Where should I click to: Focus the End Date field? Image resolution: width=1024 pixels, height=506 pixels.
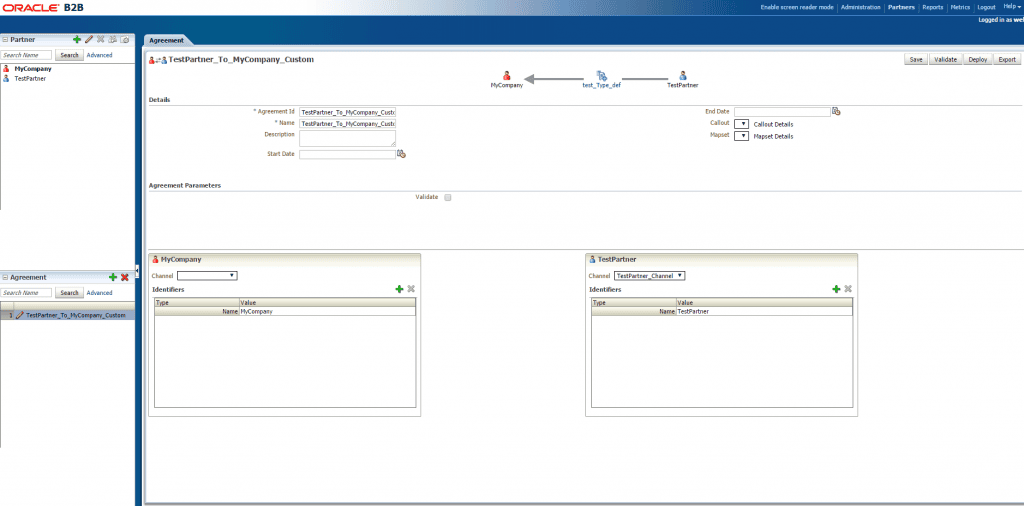[x=782, y=112]
